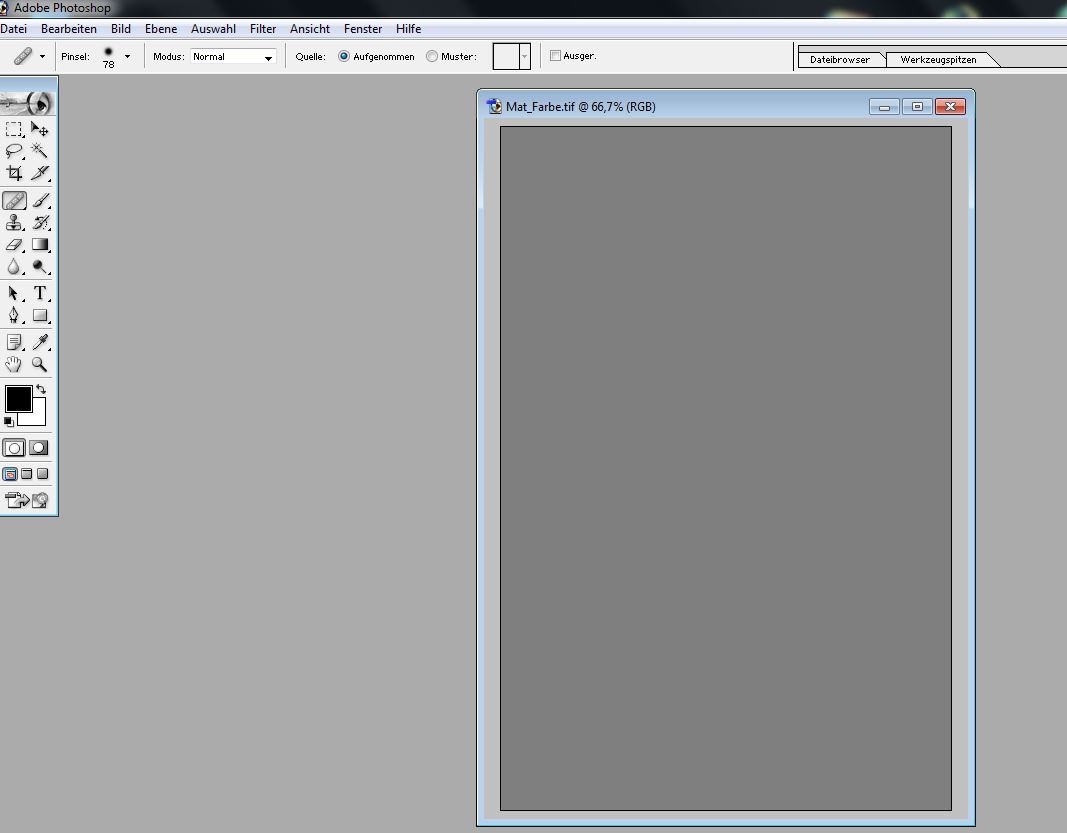
Task: Open the tool preset picker dropdown
Action: pyautogui.click(x=42, y=56)
